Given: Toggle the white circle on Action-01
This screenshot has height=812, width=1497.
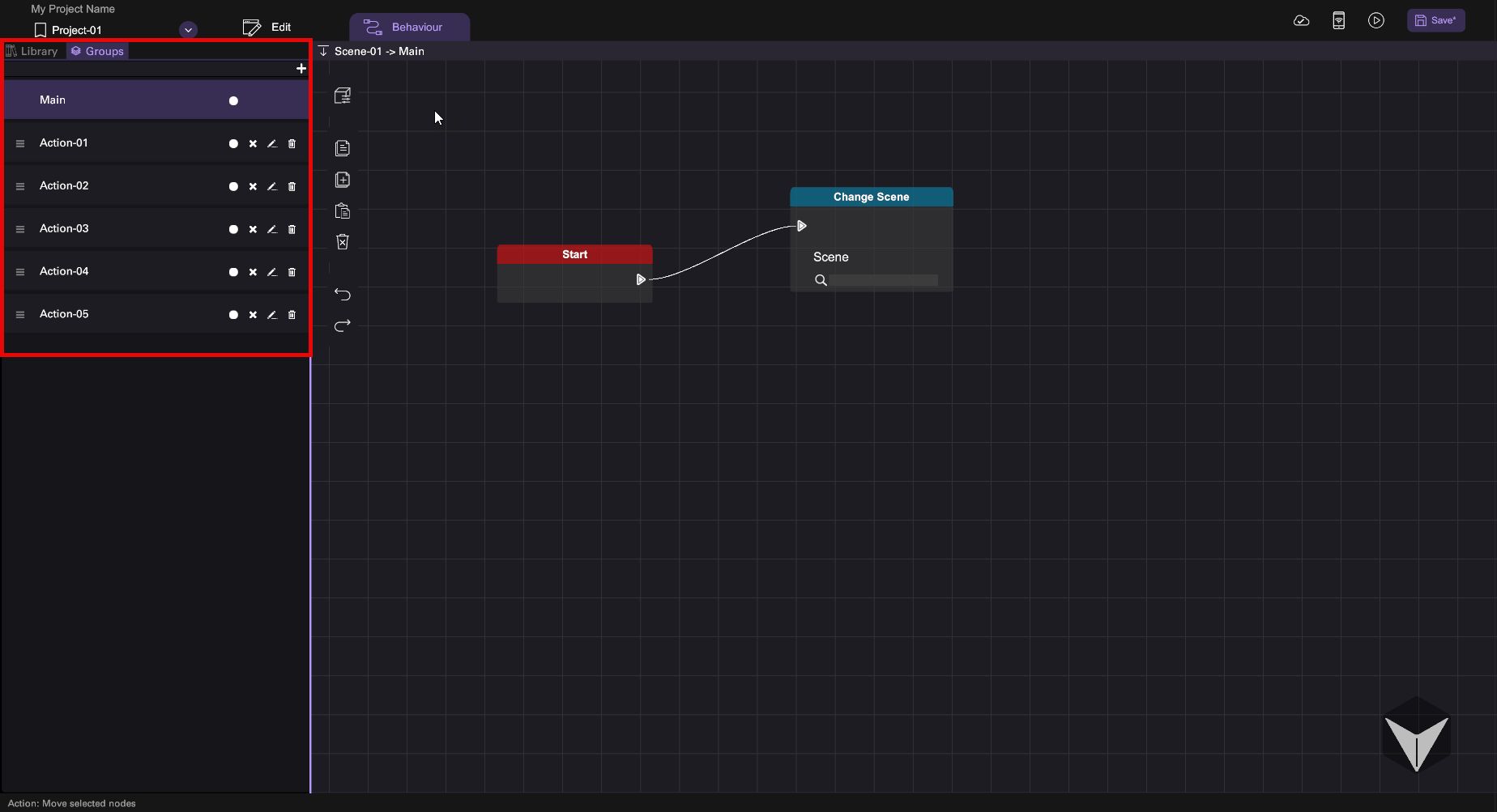Looking at the screenshot, I should [233, 144].
